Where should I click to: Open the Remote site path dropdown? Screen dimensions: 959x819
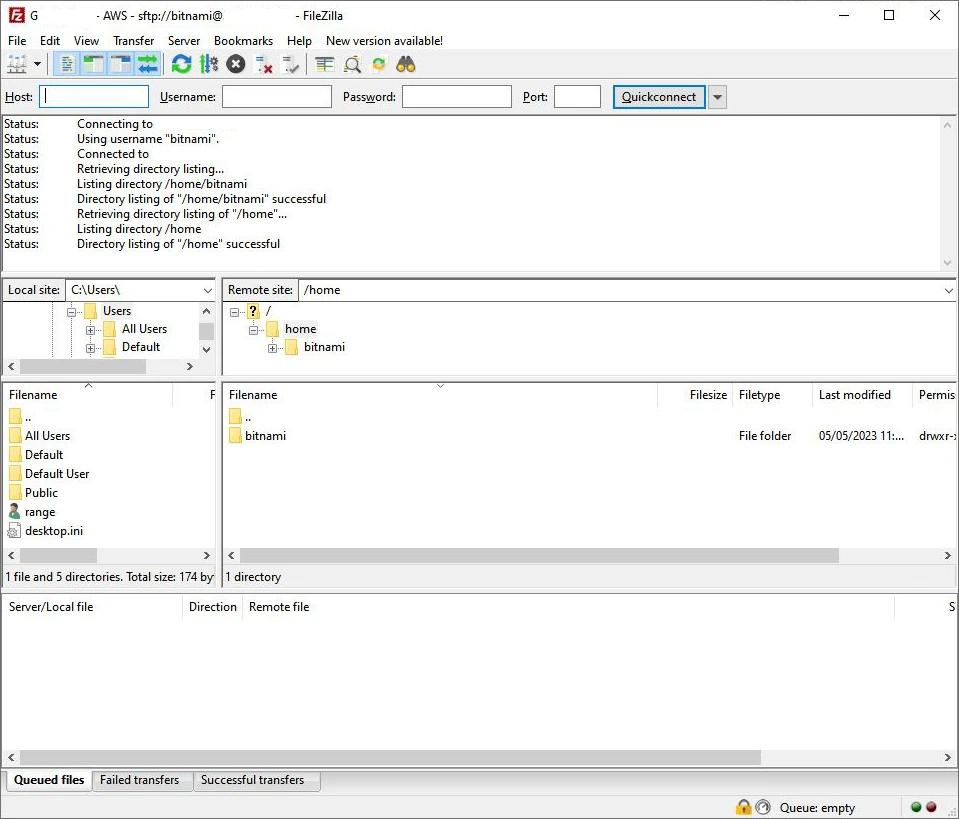tap(948, 290)
